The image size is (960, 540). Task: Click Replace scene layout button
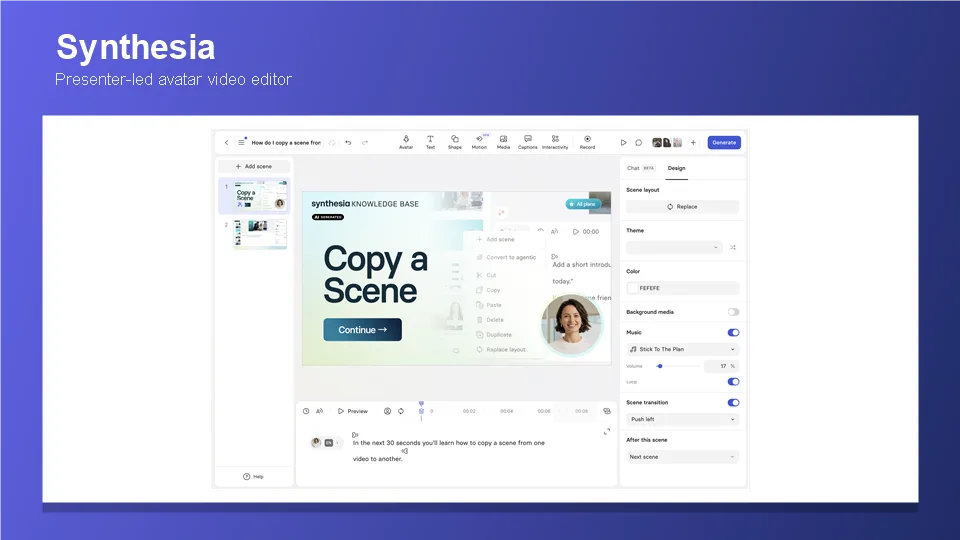[682, 207]
